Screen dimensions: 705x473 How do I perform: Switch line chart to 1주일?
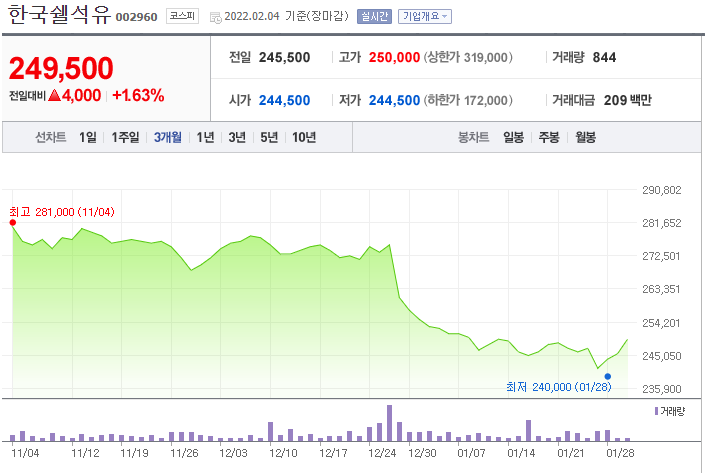[125, 137]
